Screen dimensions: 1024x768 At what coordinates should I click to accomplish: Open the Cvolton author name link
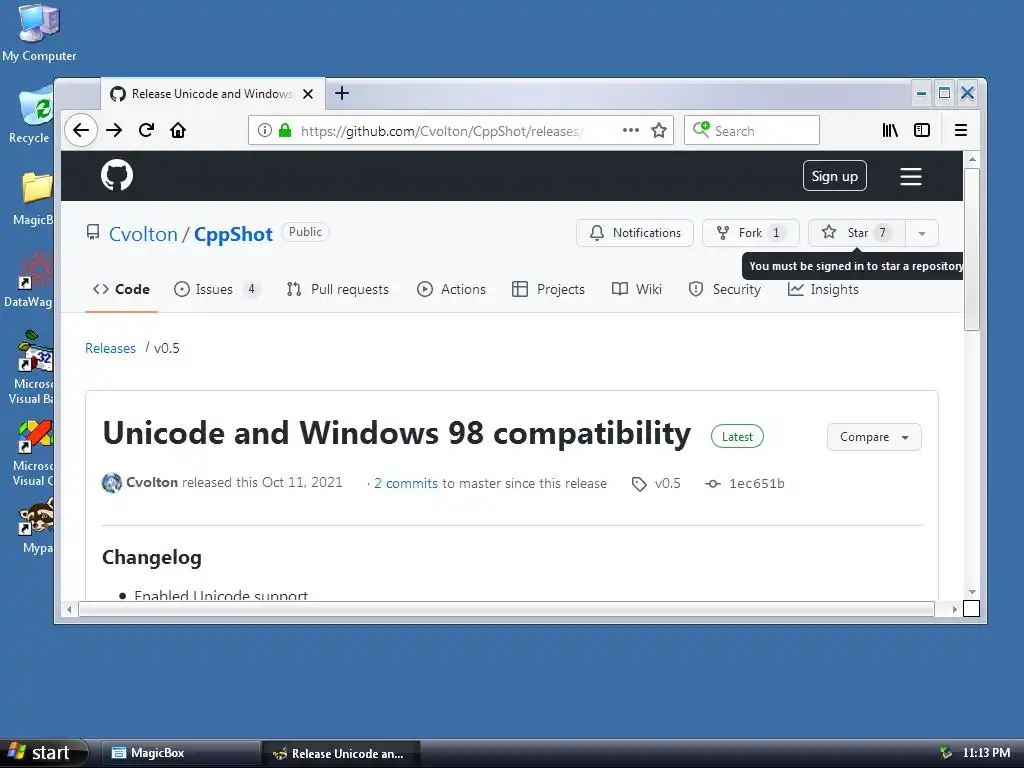[152, 483]
